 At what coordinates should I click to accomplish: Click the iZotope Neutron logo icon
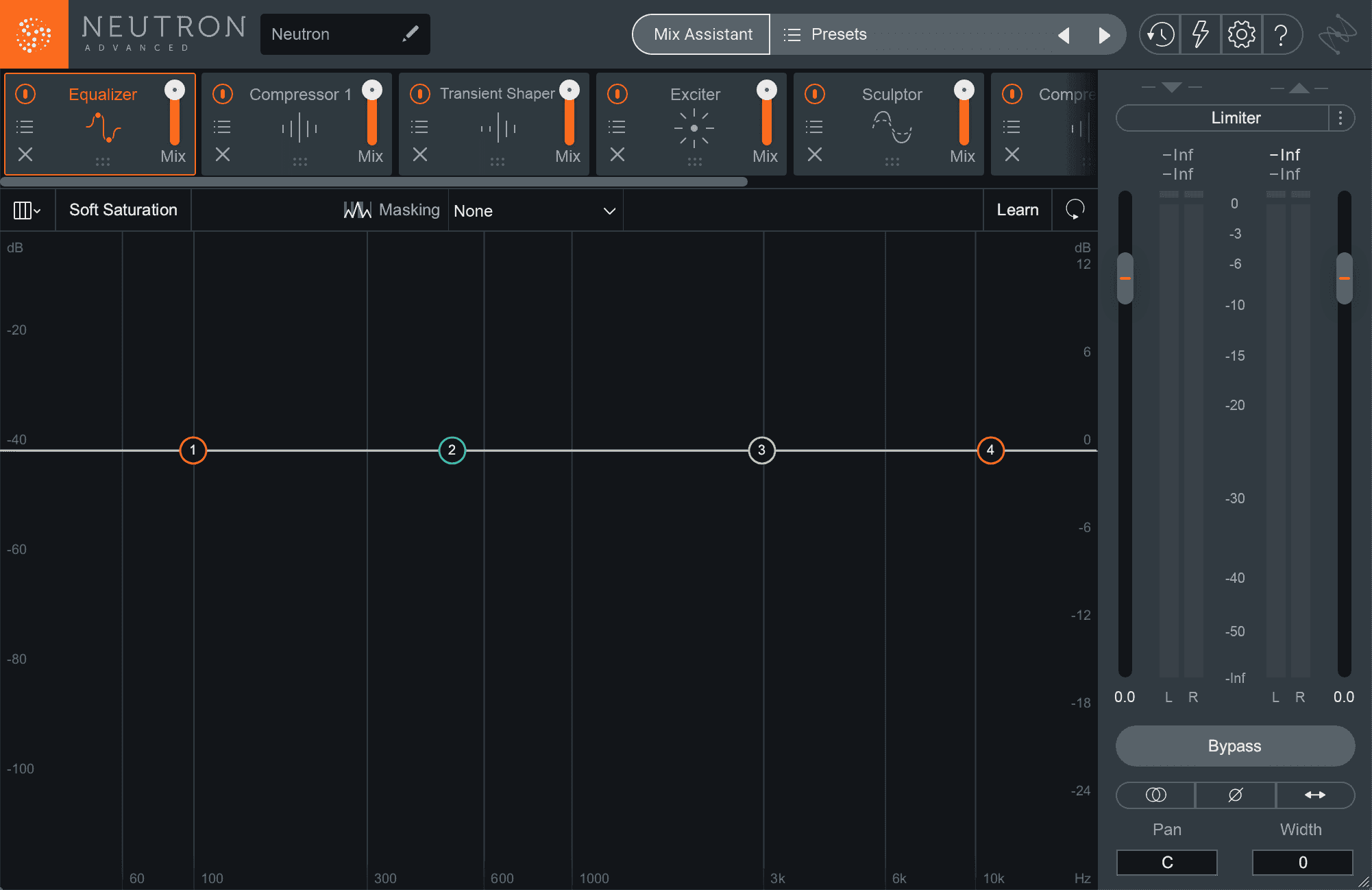34,34
